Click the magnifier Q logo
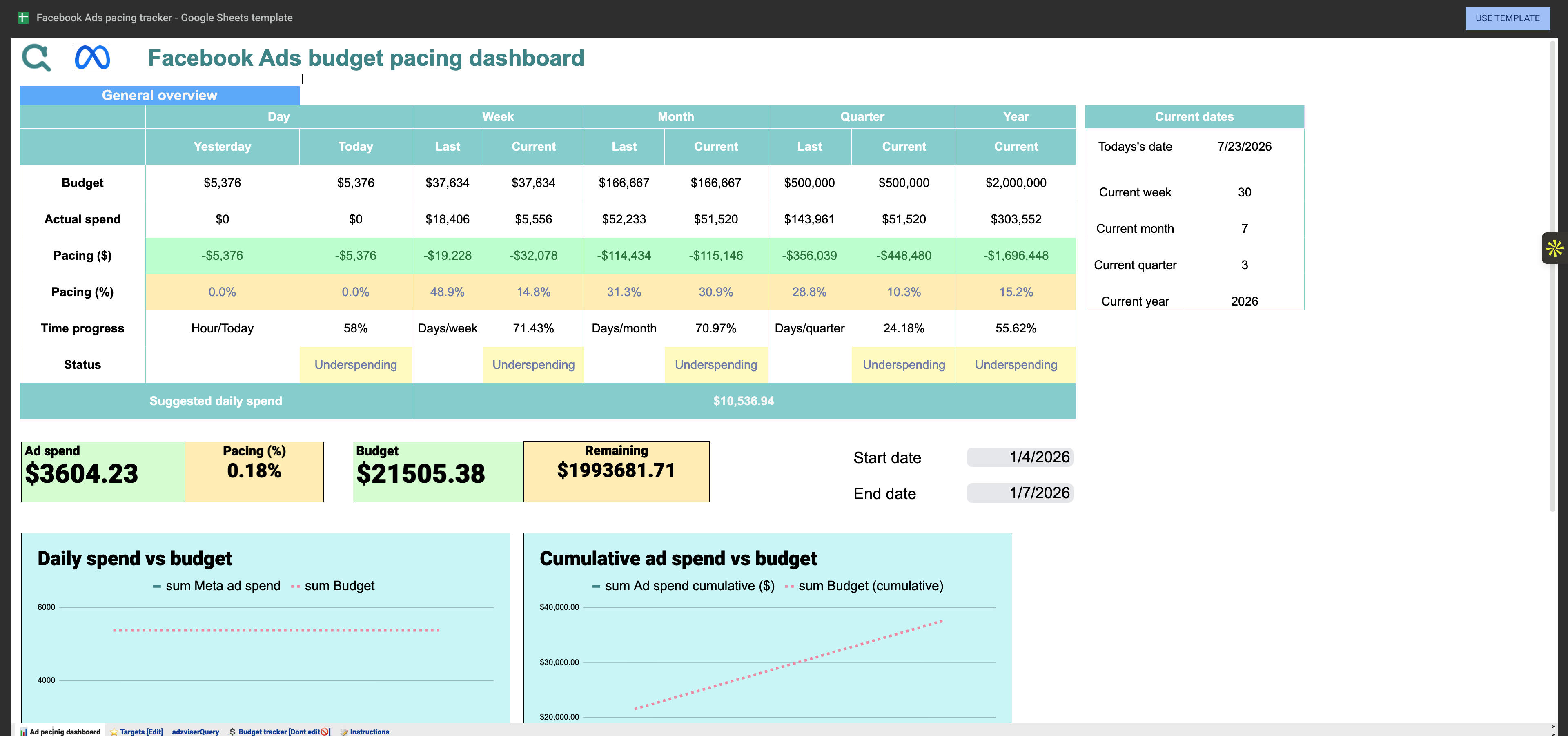The image size is (1568, 736). click(36, 58)
